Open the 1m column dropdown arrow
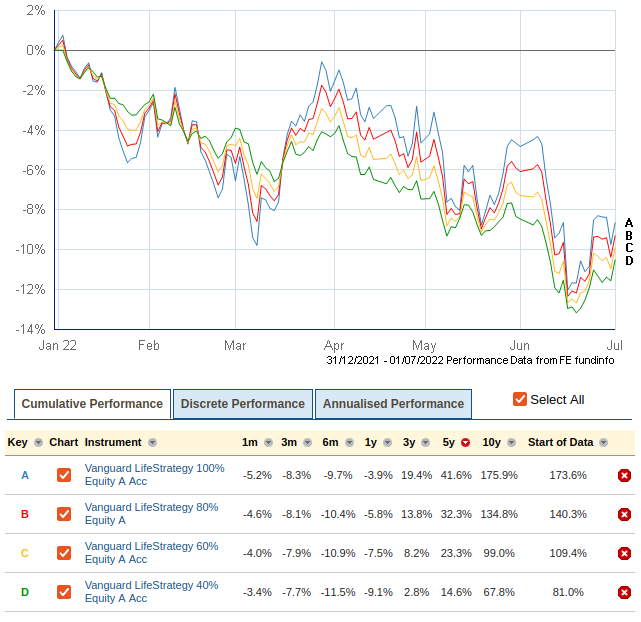This screenshot has width=641, height=622. coord(268,443)
